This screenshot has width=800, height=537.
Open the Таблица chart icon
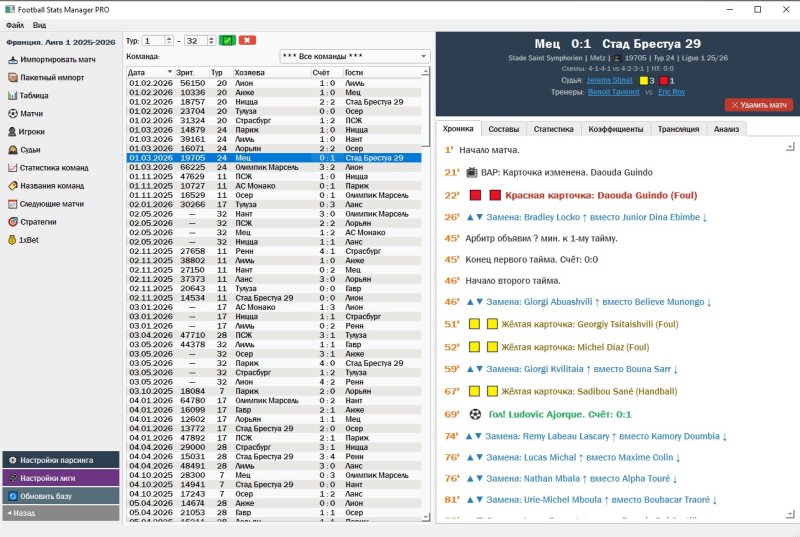click(13, 95)
